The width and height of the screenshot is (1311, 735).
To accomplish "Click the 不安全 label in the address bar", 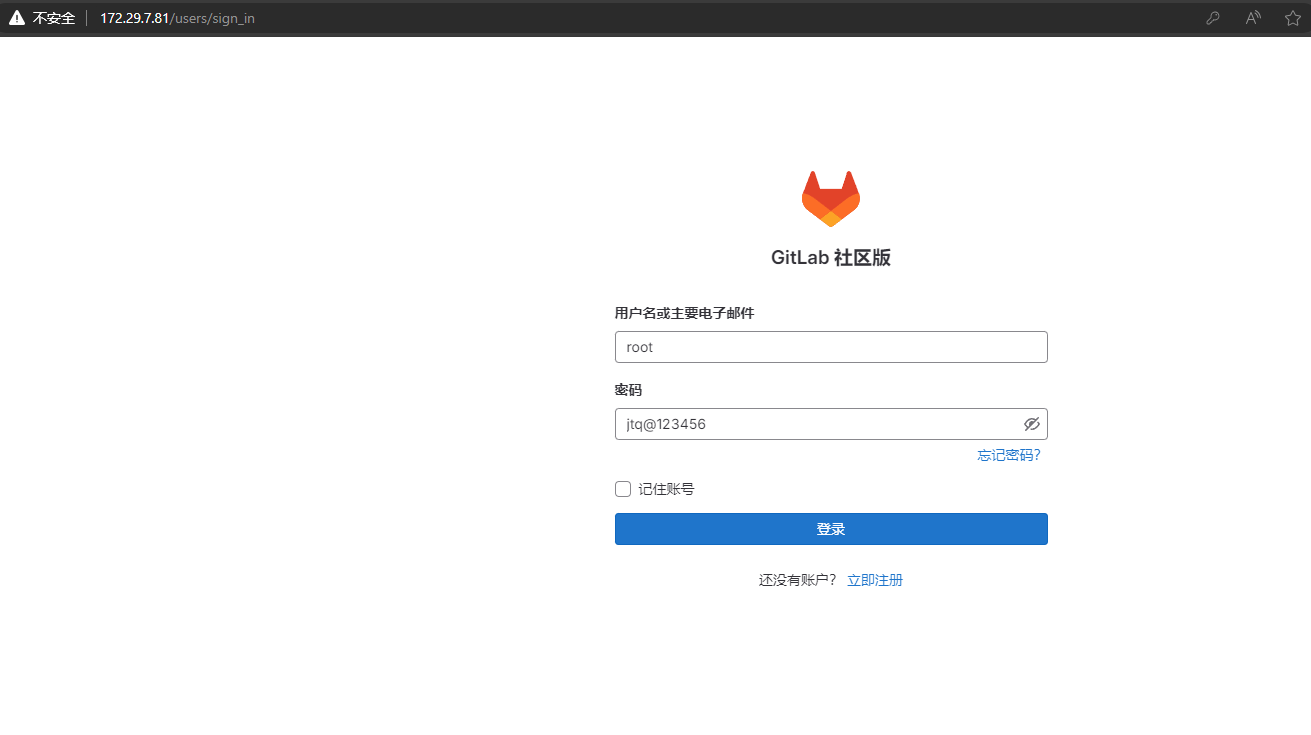I will pos(54,18).
